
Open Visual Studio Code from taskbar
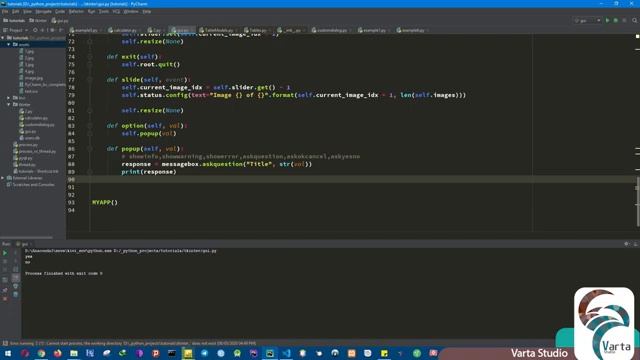[286, 353]
